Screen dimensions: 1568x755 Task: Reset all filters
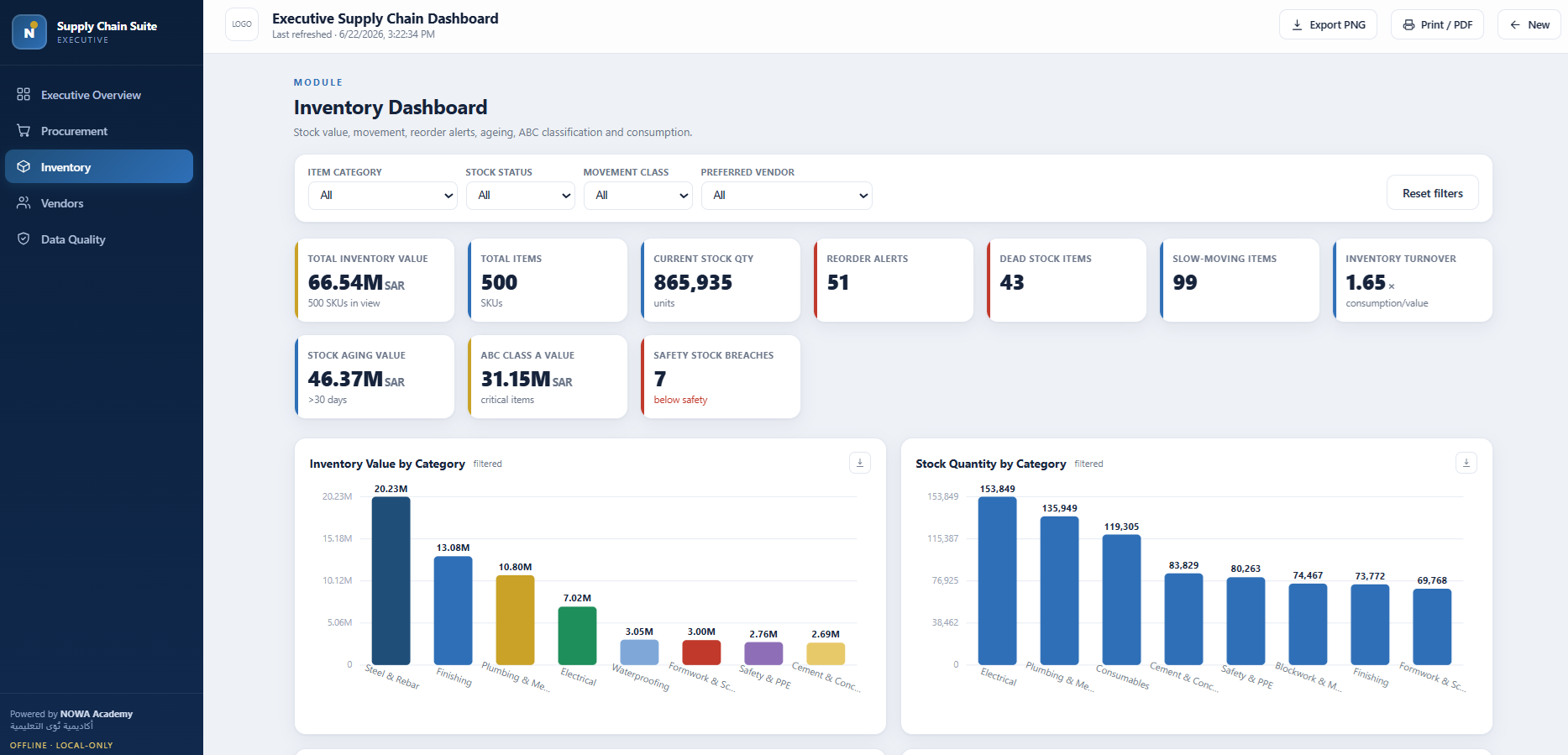coord(1433,193)
